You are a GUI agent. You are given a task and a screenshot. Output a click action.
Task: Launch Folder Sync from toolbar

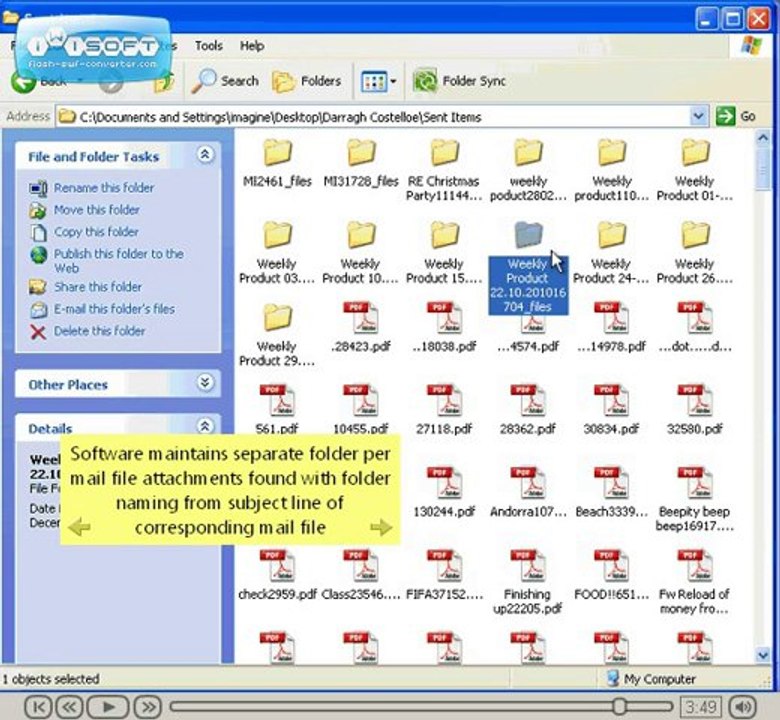(x=459, y=81)
